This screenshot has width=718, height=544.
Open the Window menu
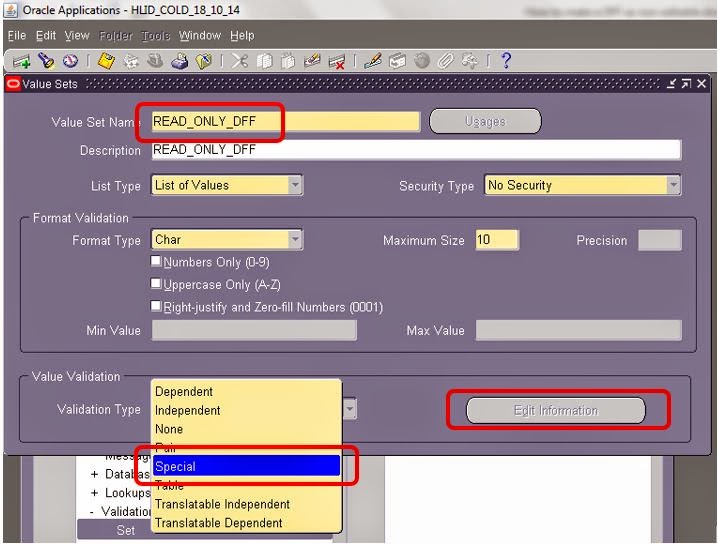200,35
